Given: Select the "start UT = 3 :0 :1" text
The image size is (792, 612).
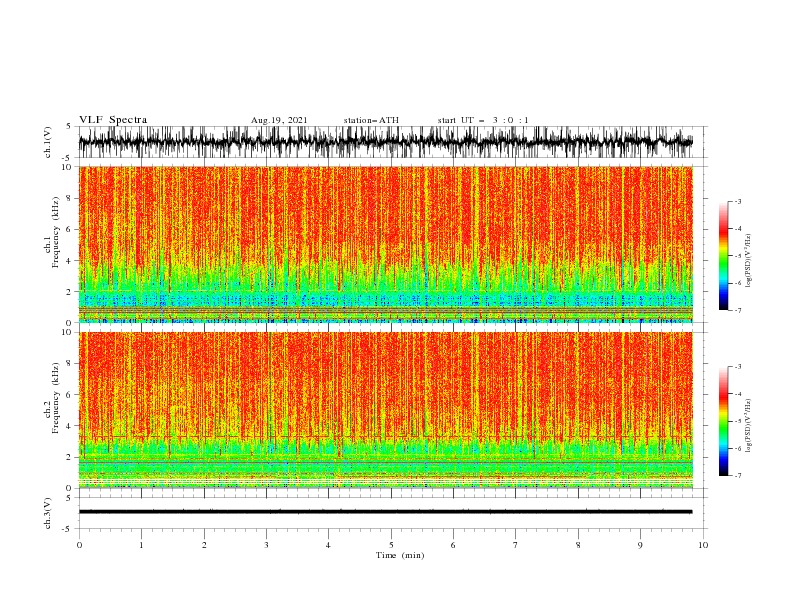Looking at the screenshot, I should [x=483, y=120].
